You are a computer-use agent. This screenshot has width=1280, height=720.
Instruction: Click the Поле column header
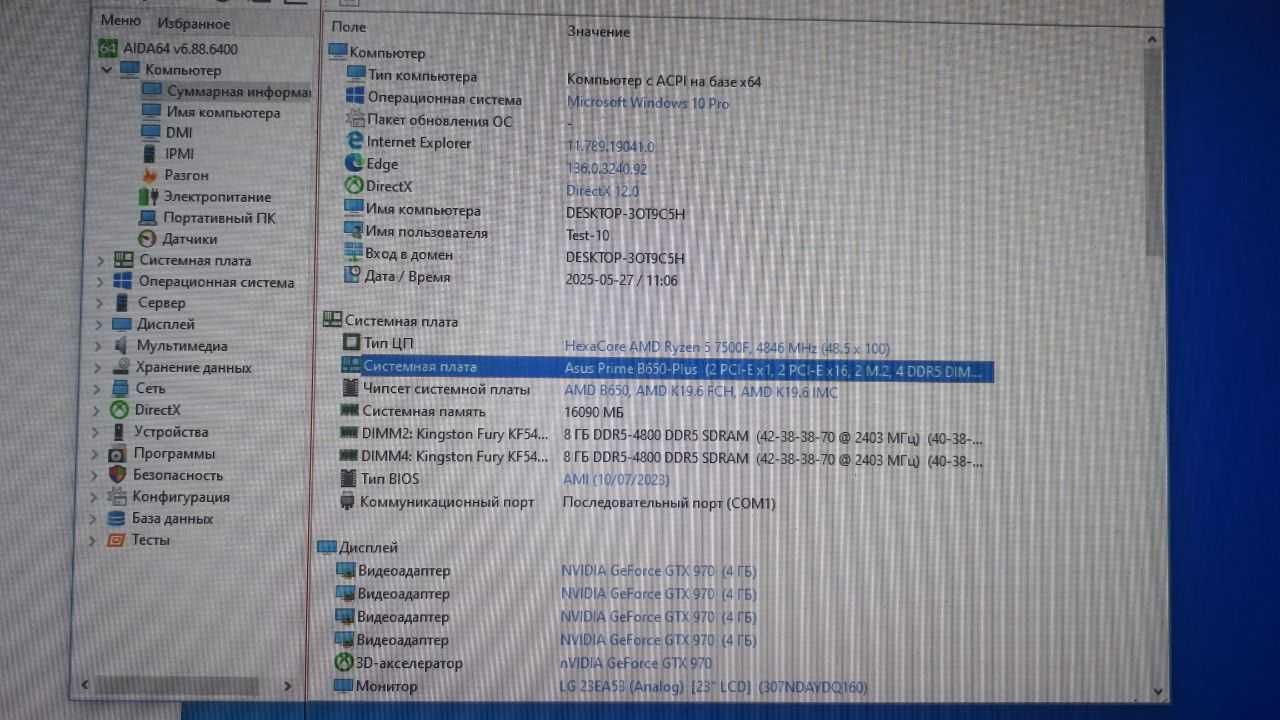pyautogui.click(x=349, y=27)
